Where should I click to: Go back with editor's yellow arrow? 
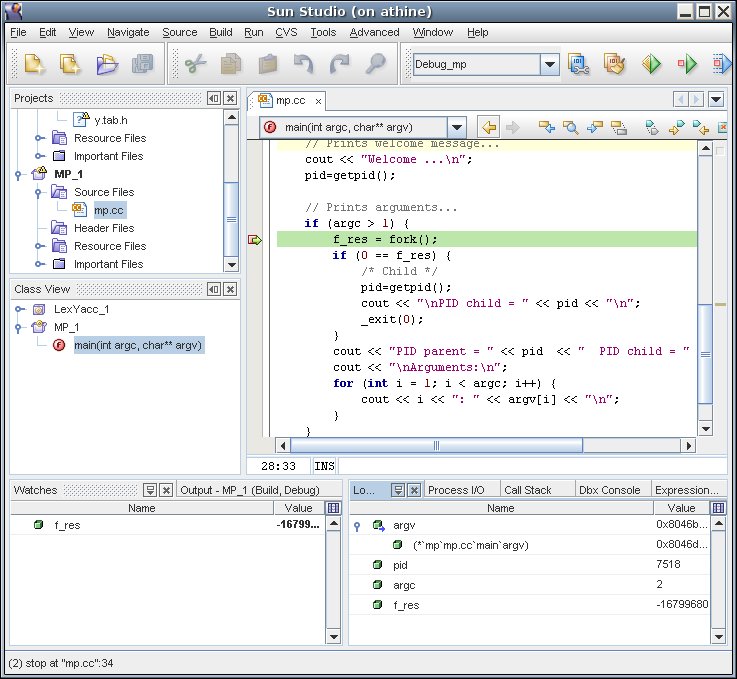488,127
